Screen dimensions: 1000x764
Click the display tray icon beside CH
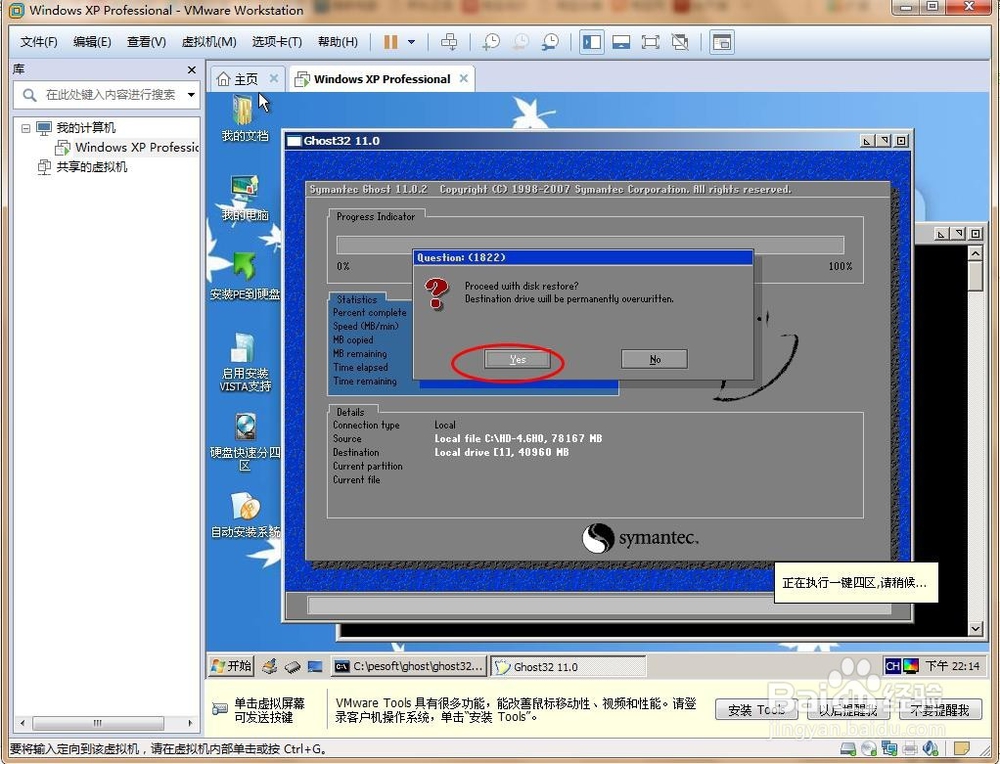pyautogui.click(x=910, y=666)
